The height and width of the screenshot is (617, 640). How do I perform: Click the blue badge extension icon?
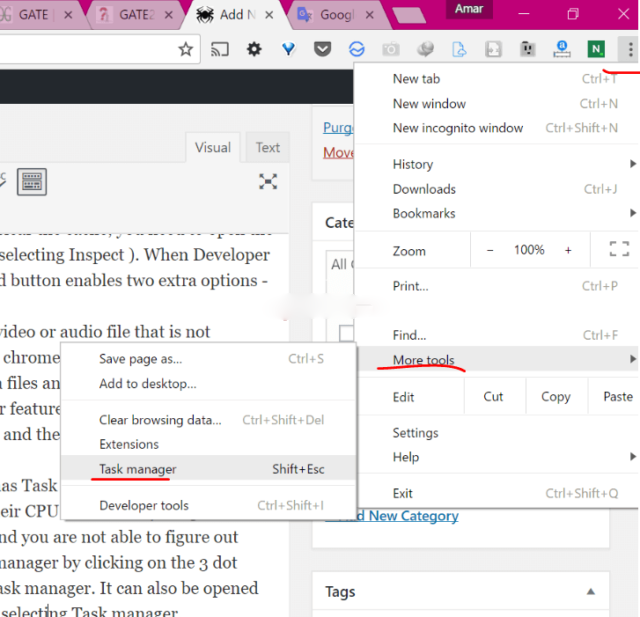(x=562, y=49)
